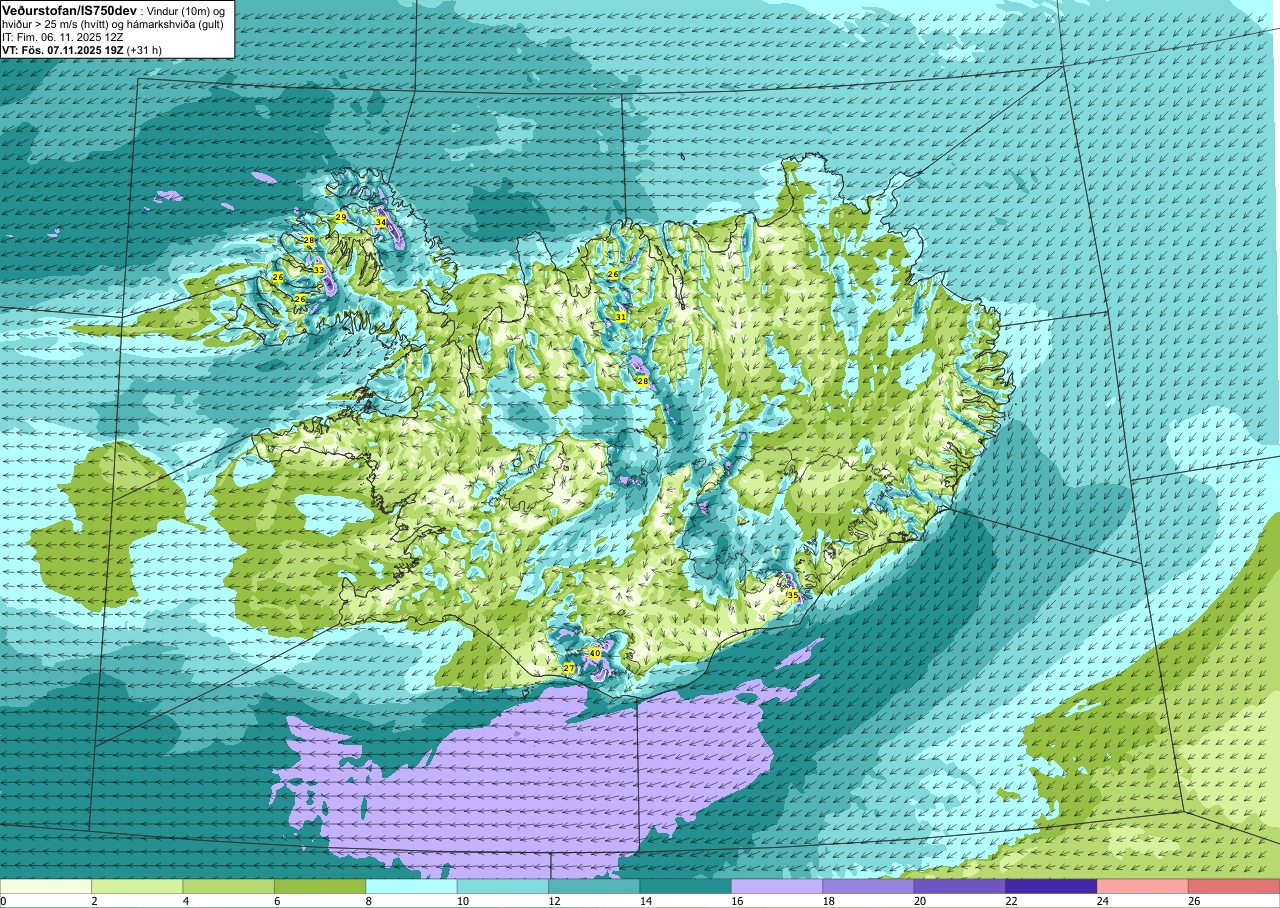Pick the light pink 24–26 m/s legend swatch
This screenshot has width=1280, height=908.
tap(1143, 886)
